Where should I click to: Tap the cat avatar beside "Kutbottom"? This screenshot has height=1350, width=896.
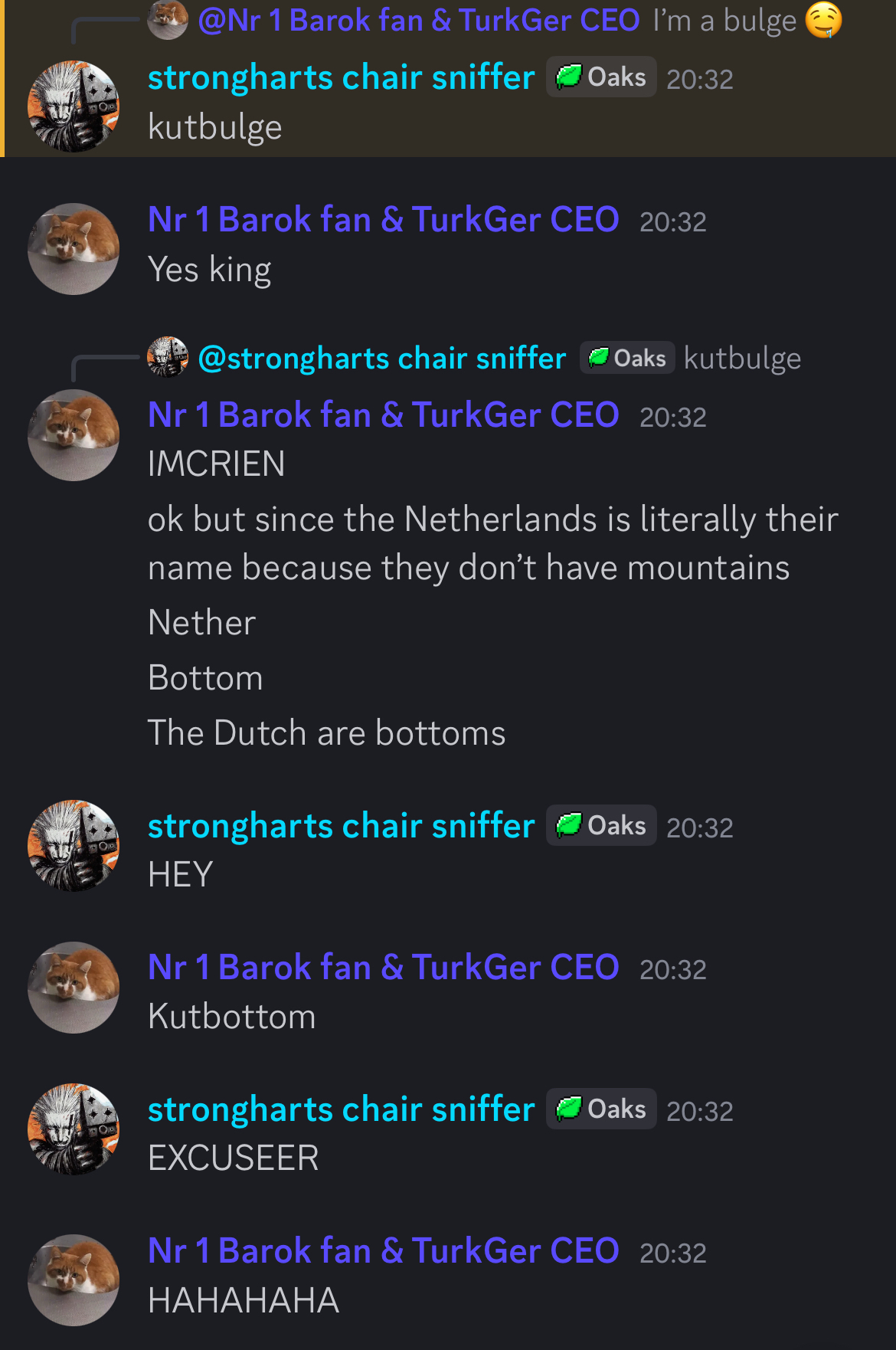point(74,988)
